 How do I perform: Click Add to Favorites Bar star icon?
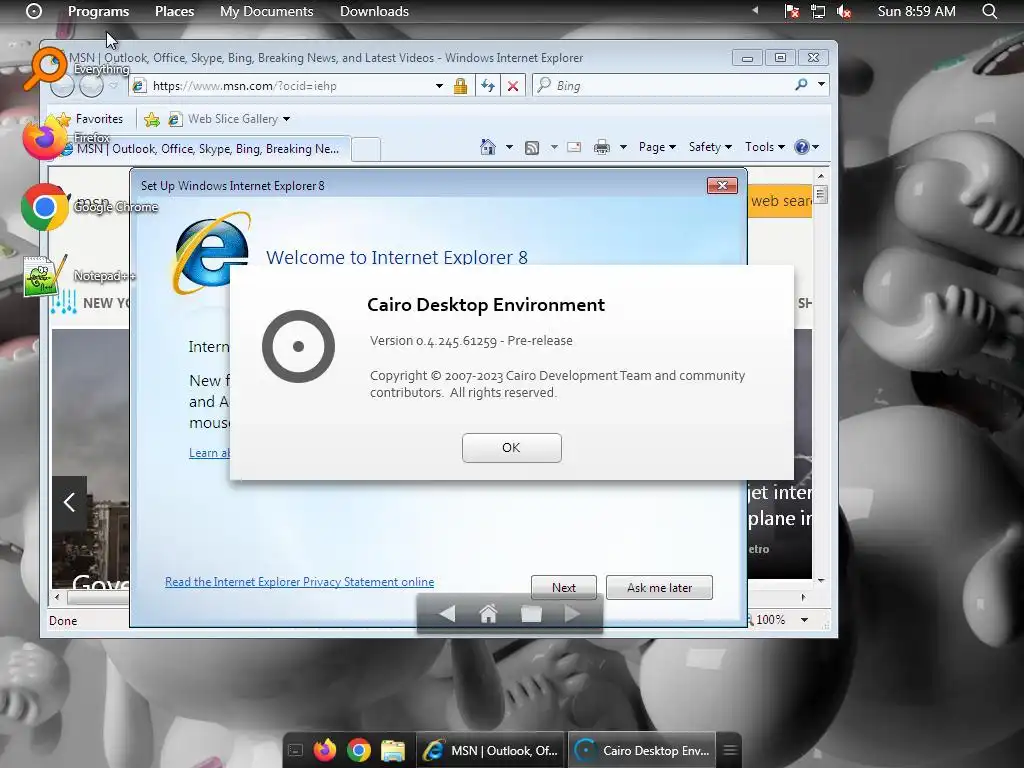tap(152, 119)
